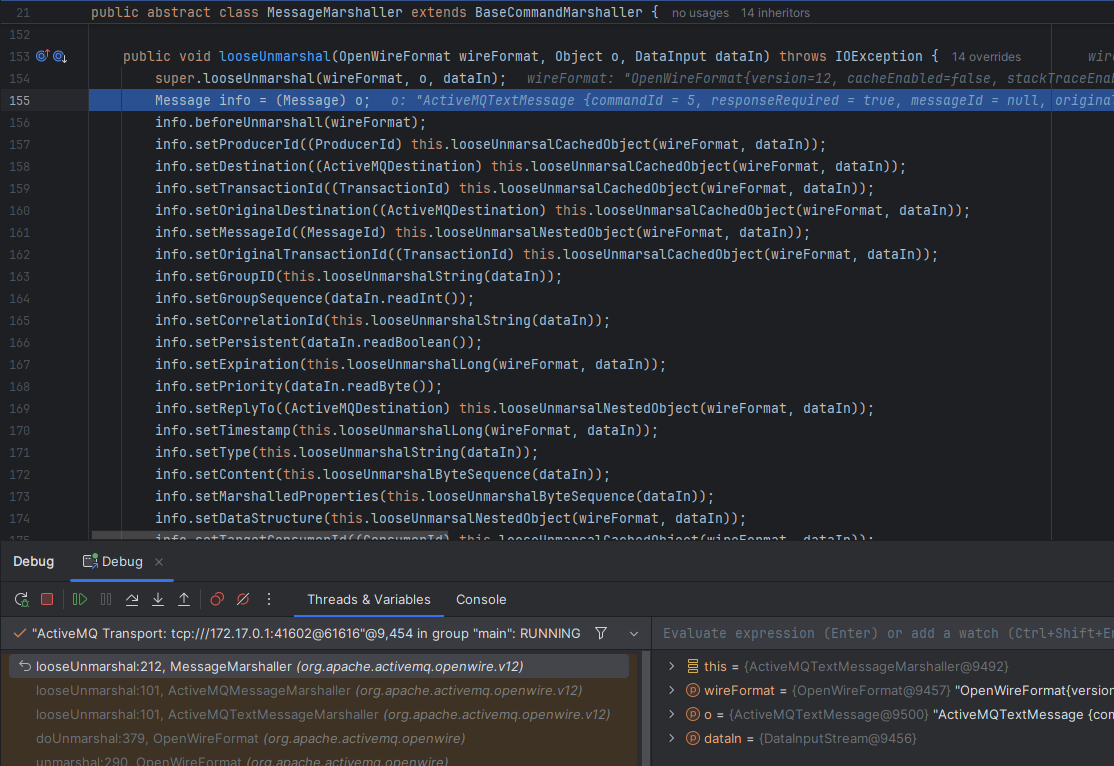Expand the dataIn variable node
1114x766 pixels.
click(671, 738)
